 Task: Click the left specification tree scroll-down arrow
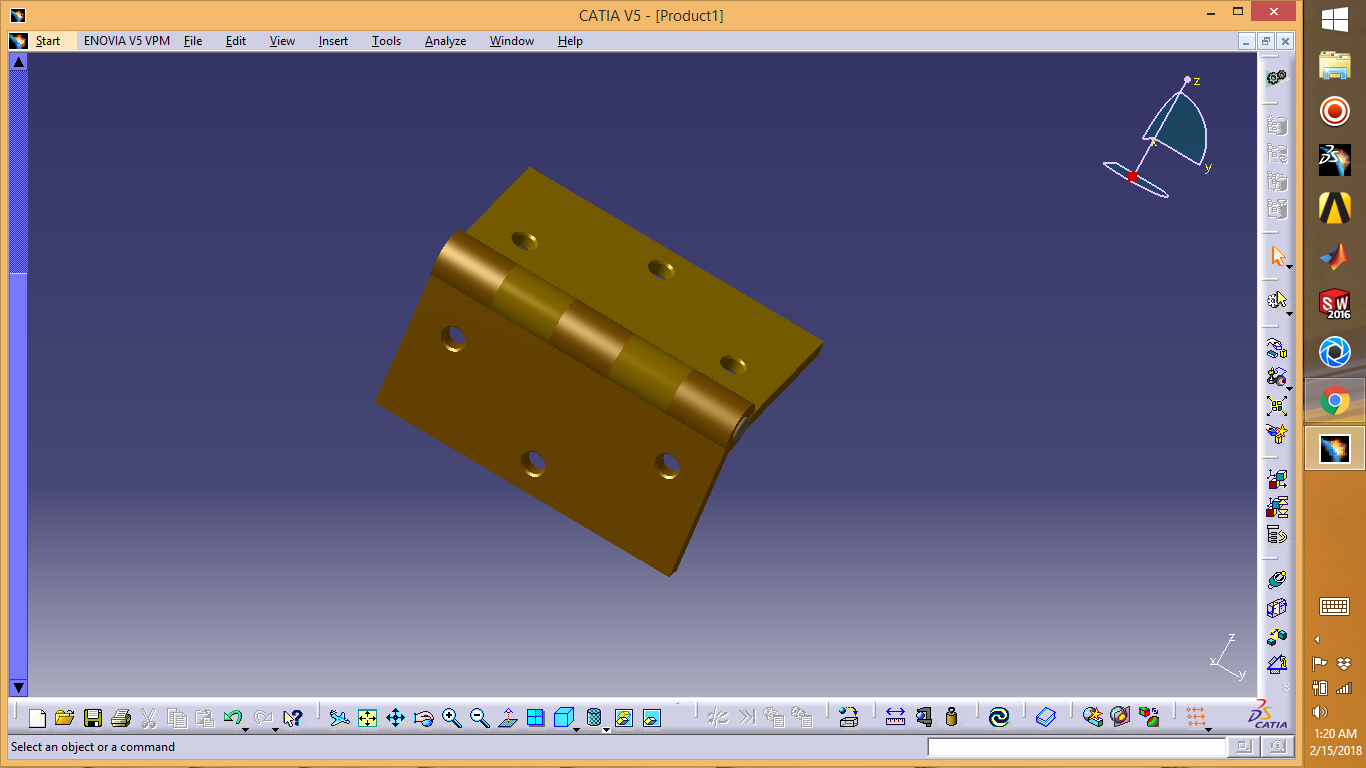(x=18, y=687)
